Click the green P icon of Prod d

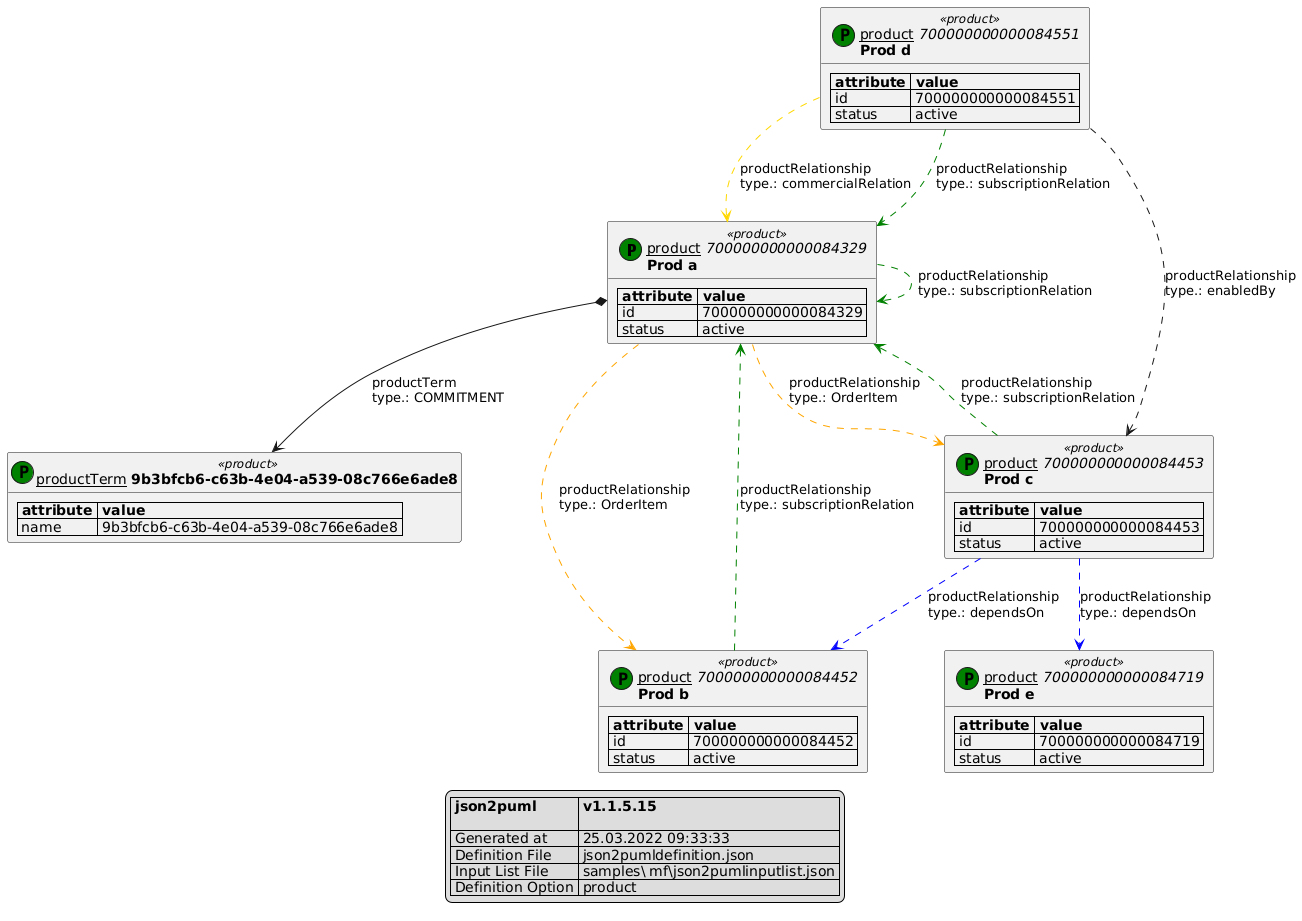(844, 35)
